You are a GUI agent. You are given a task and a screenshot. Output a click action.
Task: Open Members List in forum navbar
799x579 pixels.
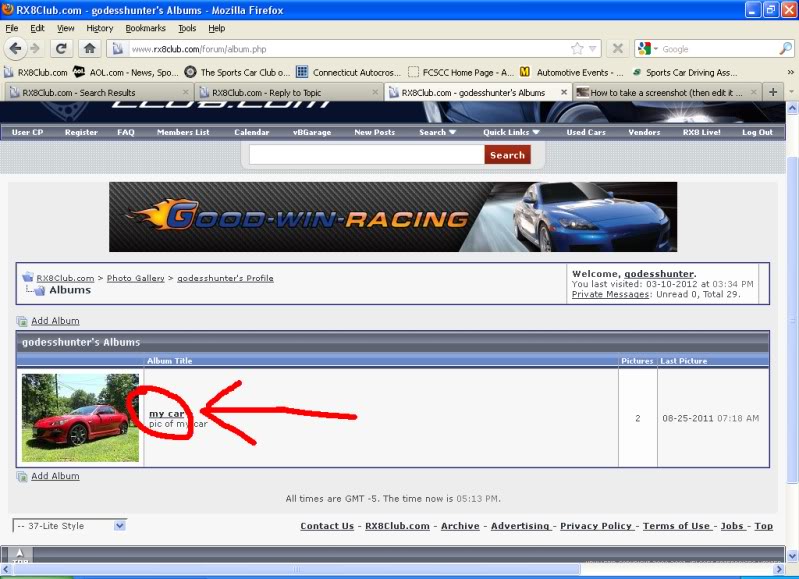coord(183,132)
